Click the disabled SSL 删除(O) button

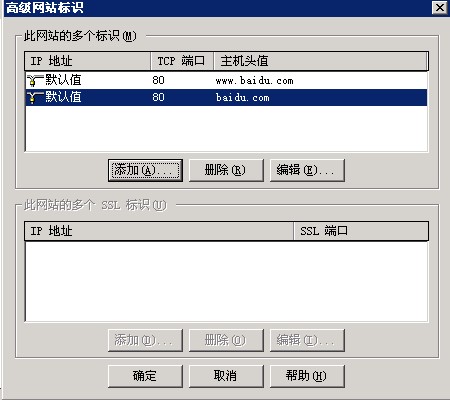point(226,340)
